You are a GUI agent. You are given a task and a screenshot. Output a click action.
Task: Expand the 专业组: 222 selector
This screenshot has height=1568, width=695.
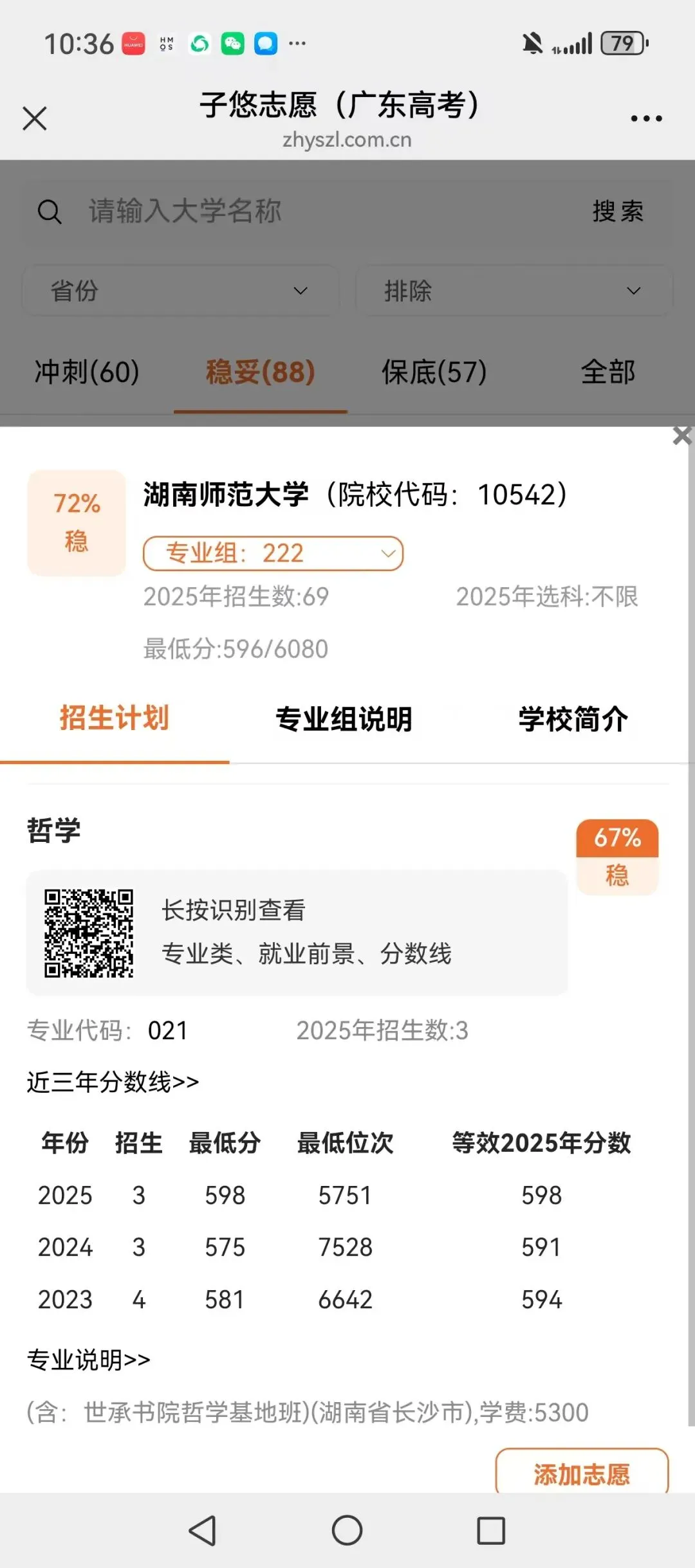point(273,553)
